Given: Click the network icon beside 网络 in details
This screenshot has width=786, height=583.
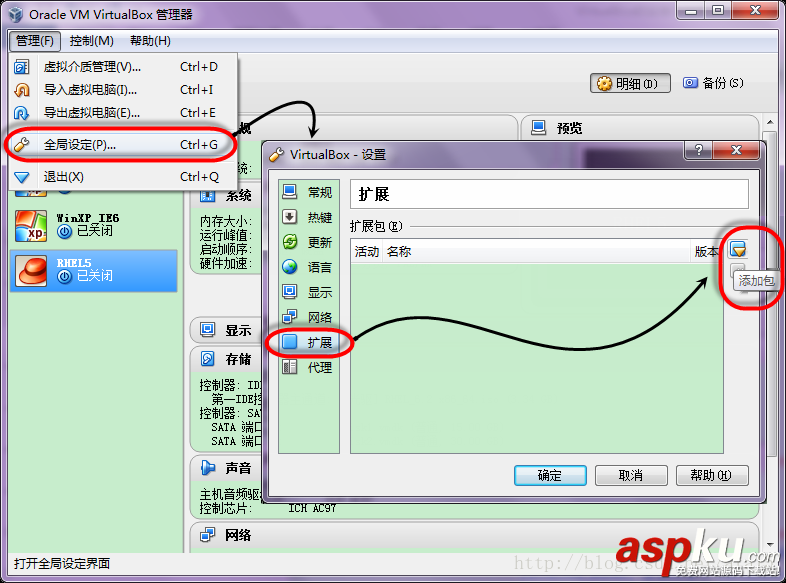Looking at the screenshot, I should coord(208,535).
